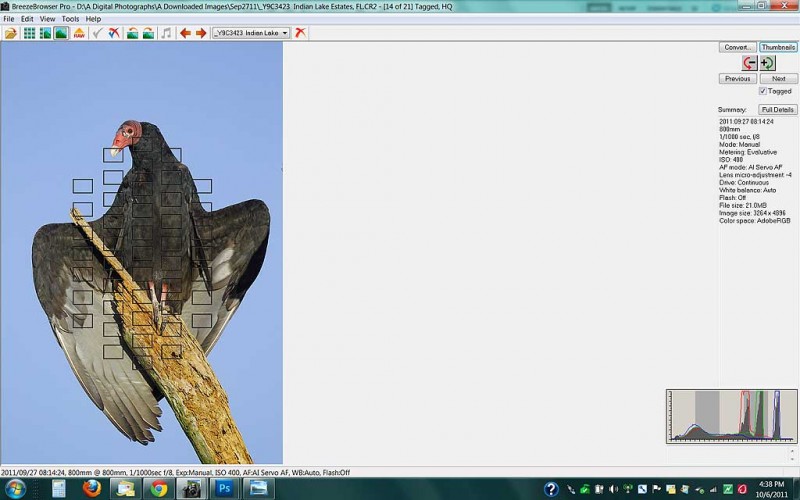The width and height of the screenshot is (800, 500).
Task: Click the rotate left image icon
Action: (132, 33)
